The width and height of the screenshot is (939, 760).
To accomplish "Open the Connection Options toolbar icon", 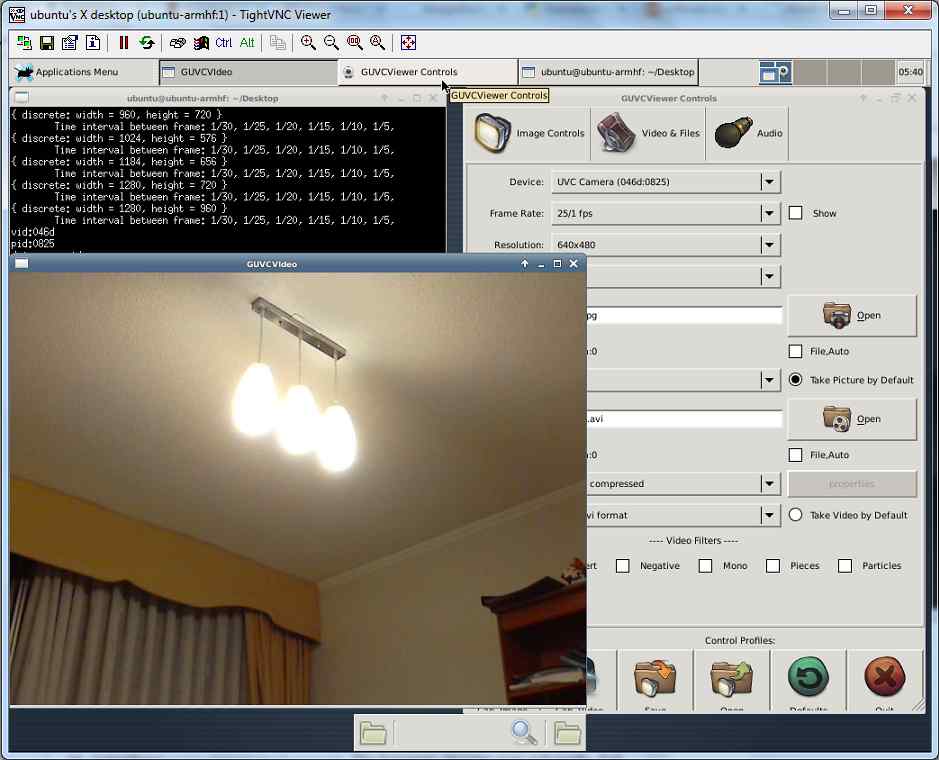I will pos(69,43).
